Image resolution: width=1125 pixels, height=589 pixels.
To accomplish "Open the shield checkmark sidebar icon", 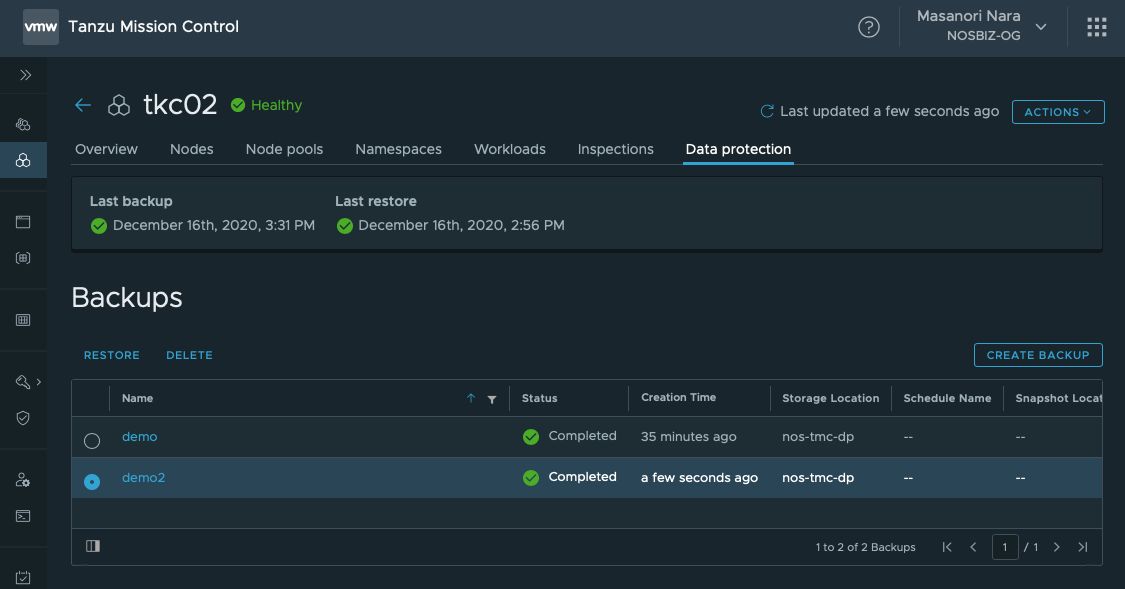I will tap(23, 418).
